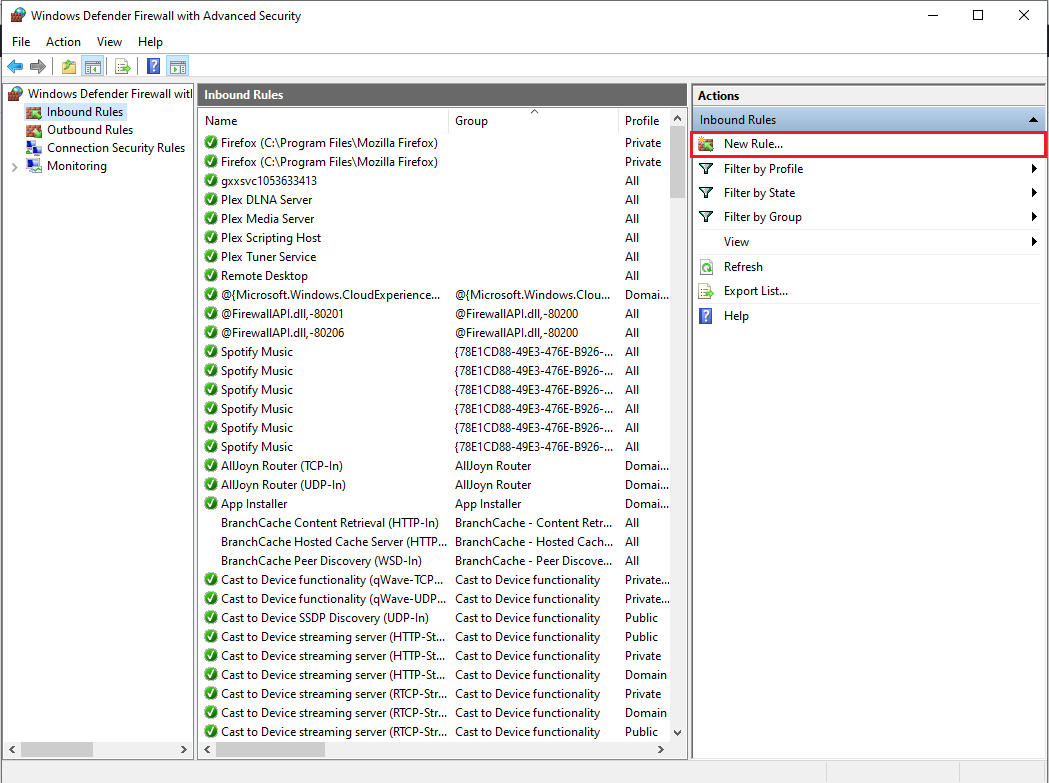Open the View menu in menu bar
The image size is (1049, 783).
coord(109,41)
